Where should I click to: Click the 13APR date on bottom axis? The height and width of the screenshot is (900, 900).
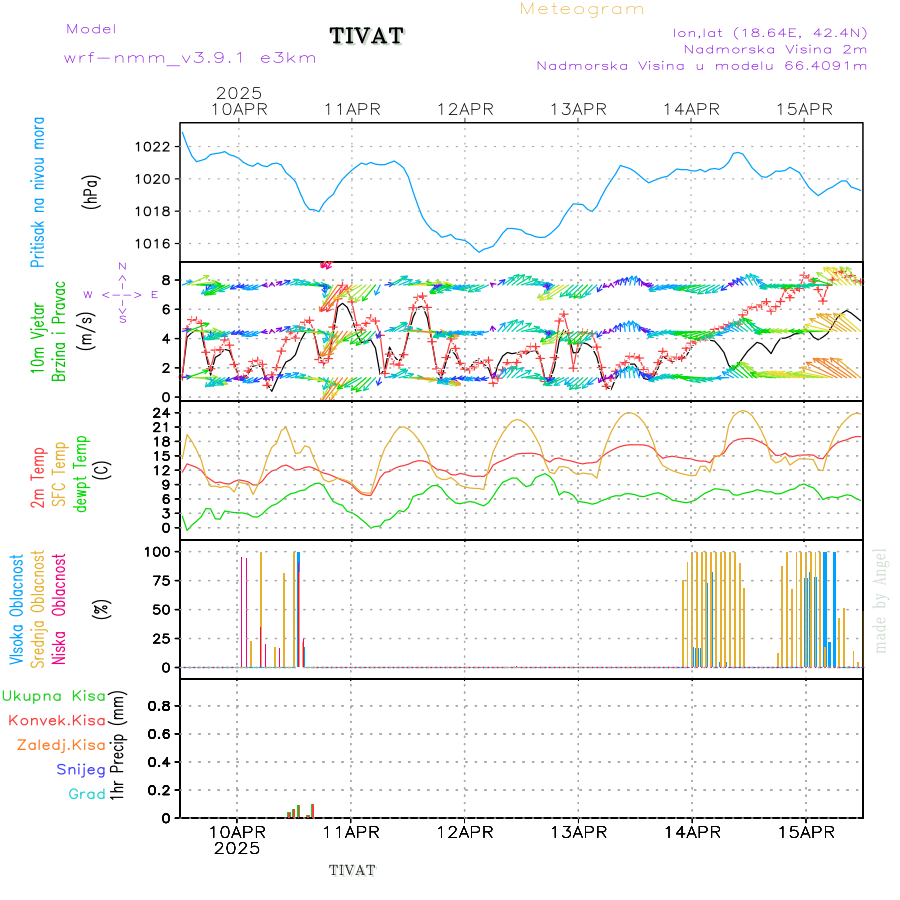pyautogui.click(x=578, y=831)
